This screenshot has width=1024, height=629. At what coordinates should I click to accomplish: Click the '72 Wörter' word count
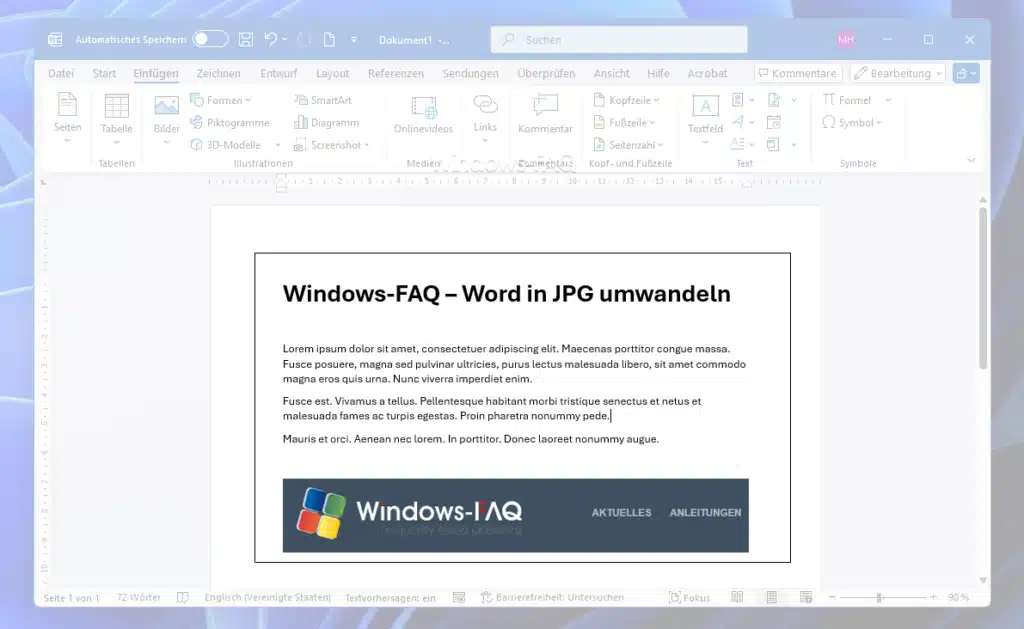coord(138,597)
